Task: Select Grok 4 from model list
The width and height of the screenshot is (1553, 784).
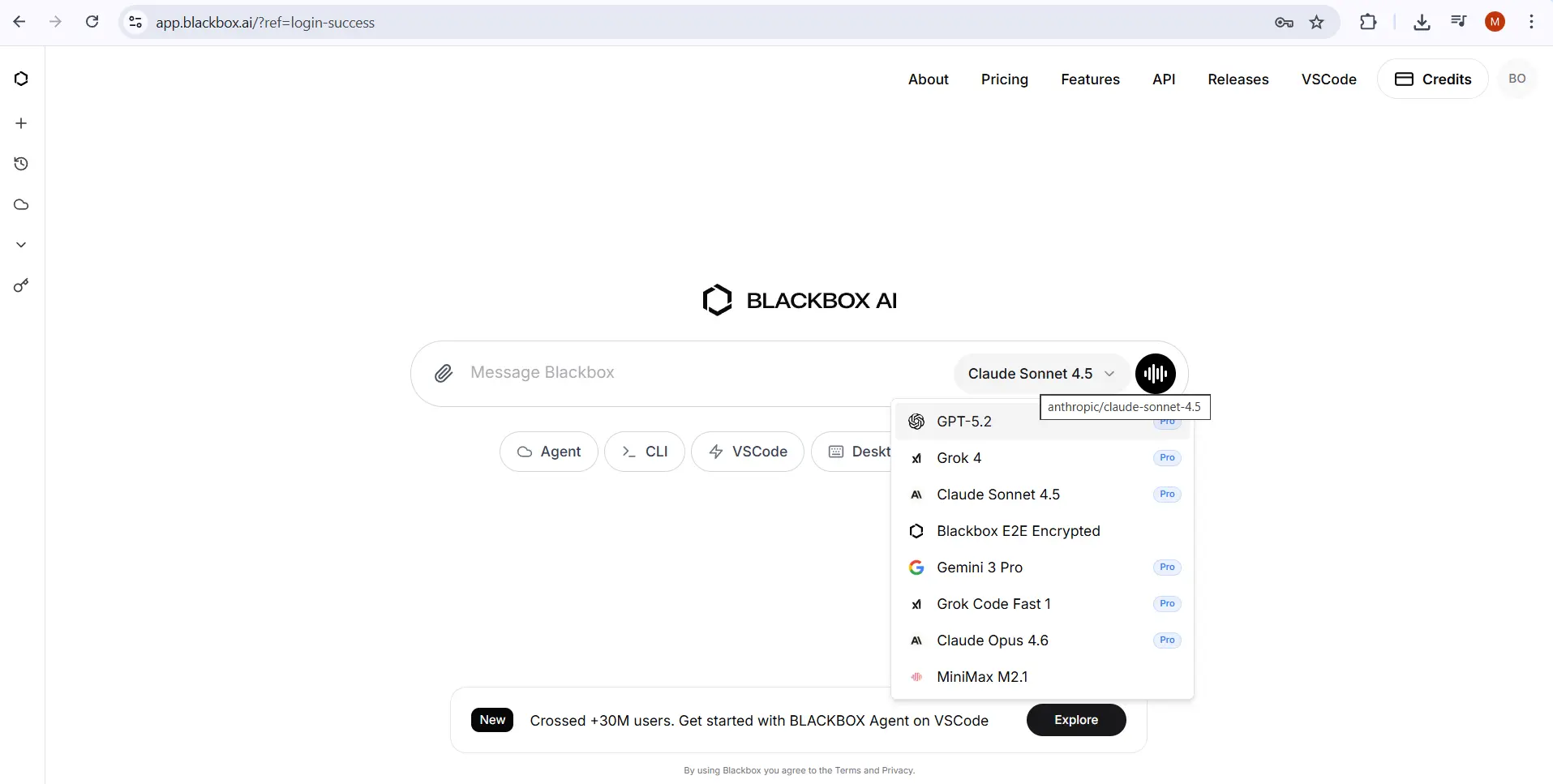Action: click(1042, 458)
